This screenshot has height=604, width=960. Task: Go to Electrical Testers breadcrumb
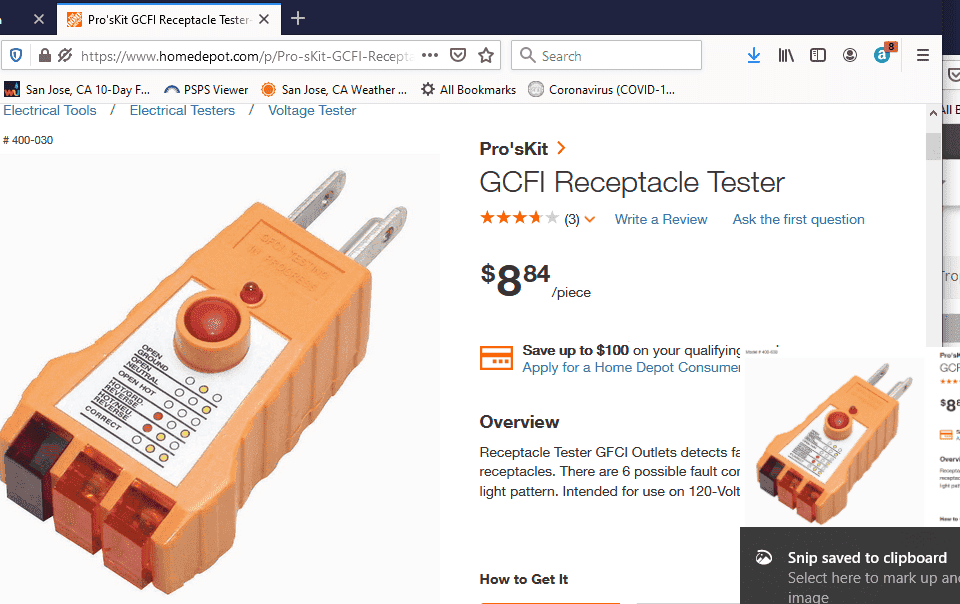[182, 110]
